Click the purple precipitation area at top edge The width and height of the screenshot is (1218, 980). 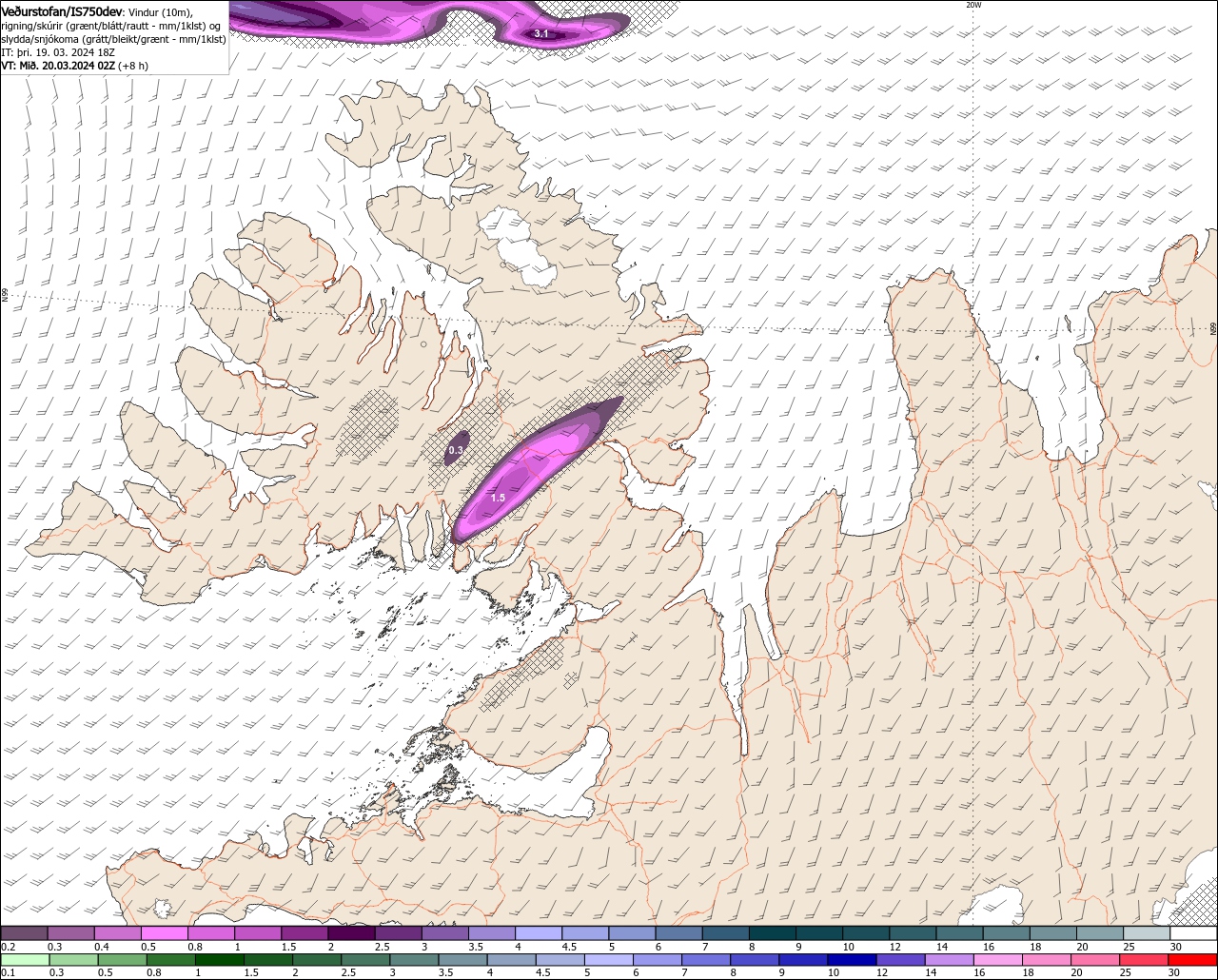(x=428, y=21)
